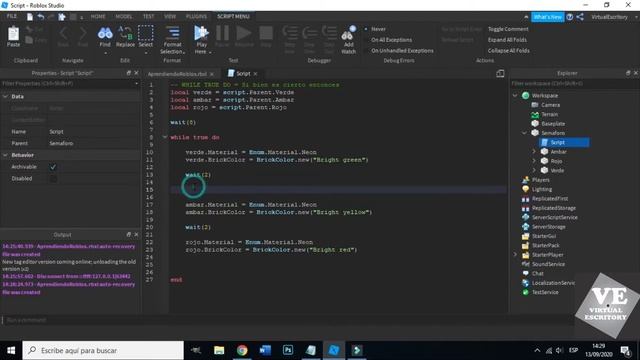Switch to the TEST ribbon tab
640x360 pixels.
(x=149, y=17)
